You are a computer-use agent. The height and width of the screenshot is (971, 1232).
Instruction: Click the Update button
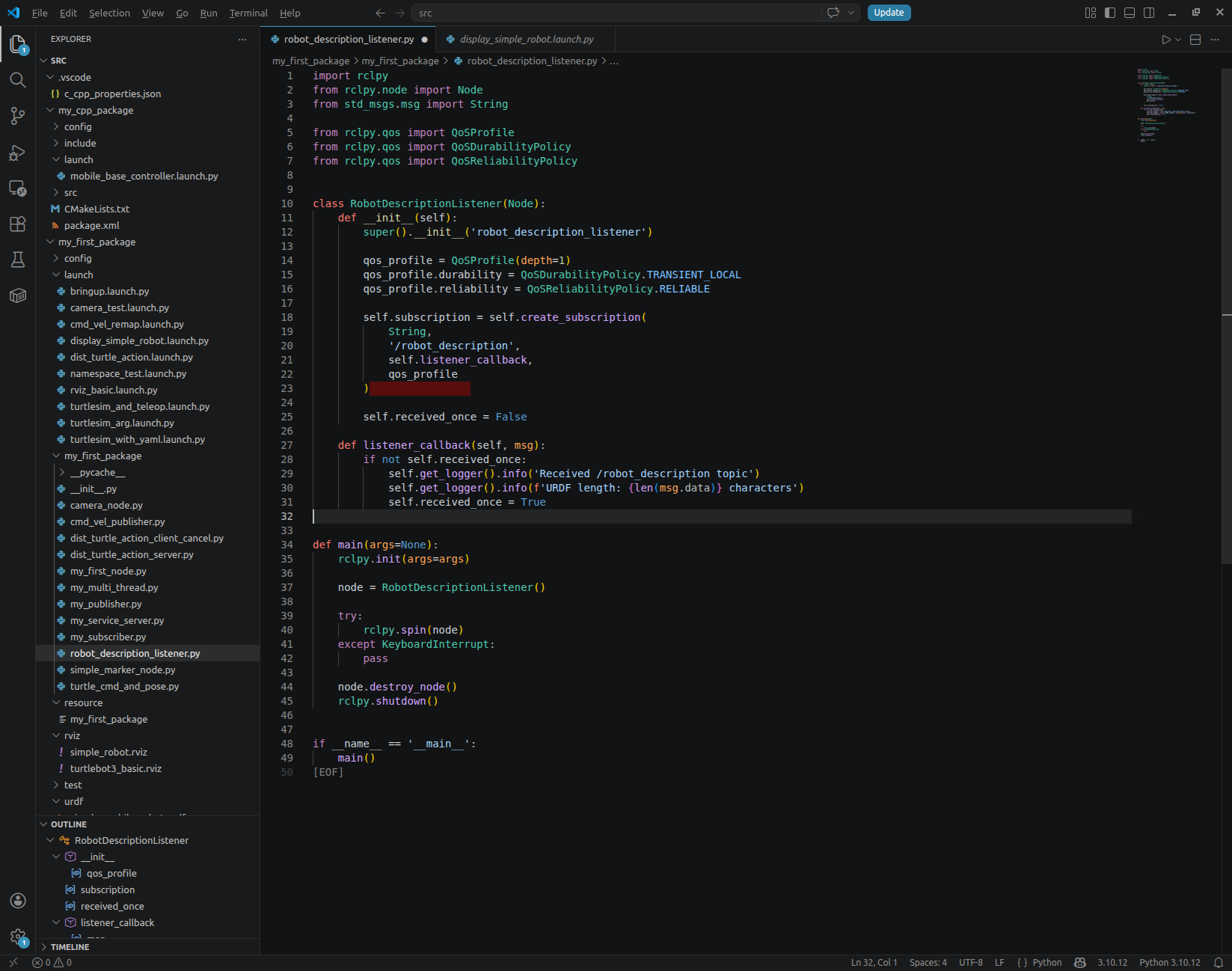click(x=889, y=13)
